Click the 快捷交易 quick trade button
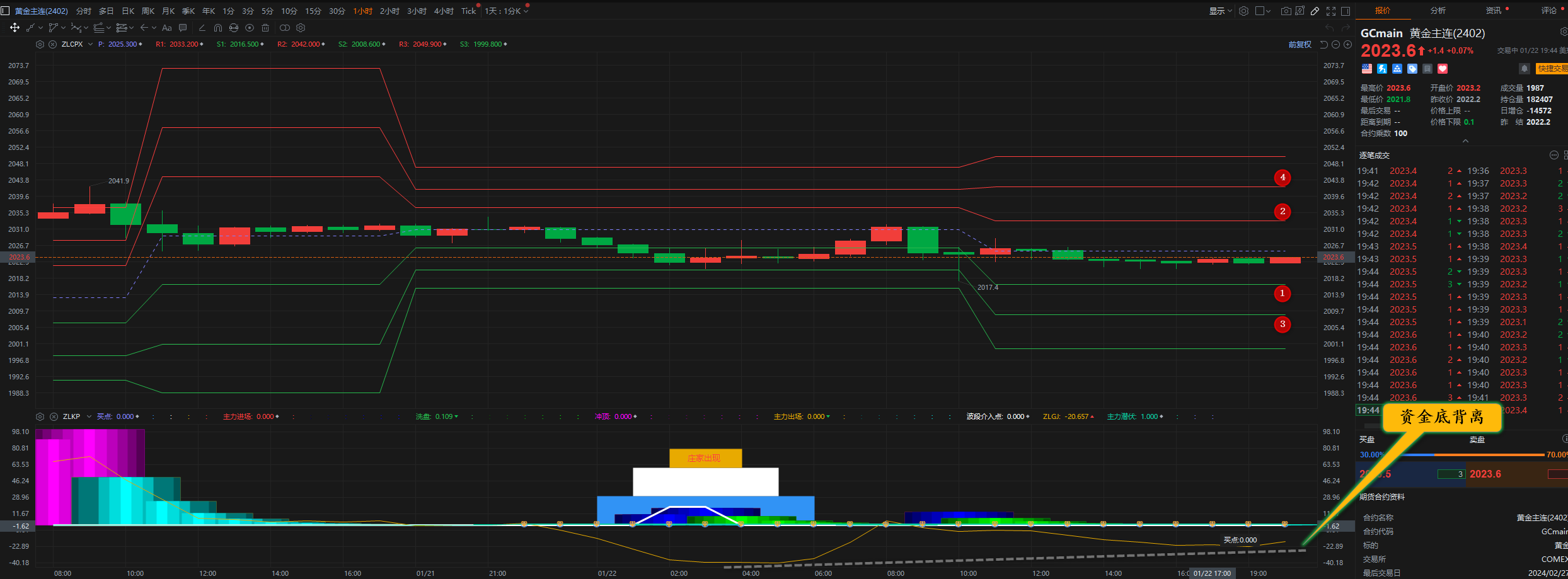 [x=1552, y=69]
